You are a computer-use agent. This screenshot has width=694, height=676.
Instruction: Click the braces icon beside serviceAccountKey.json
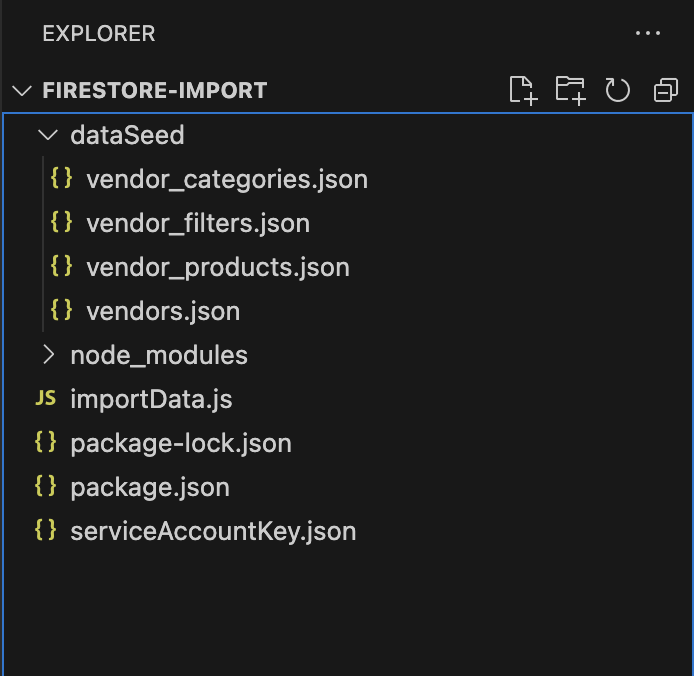coord(45,531)
